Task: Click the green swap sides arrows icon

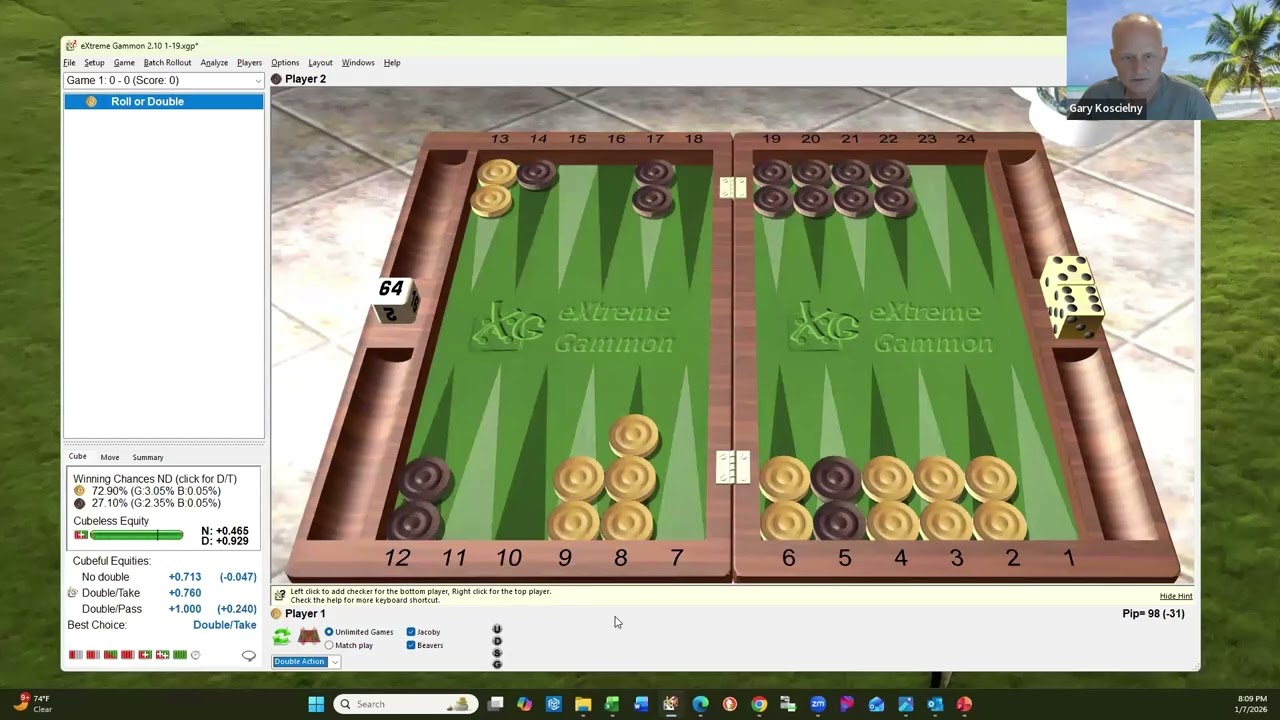Action: 282,636
